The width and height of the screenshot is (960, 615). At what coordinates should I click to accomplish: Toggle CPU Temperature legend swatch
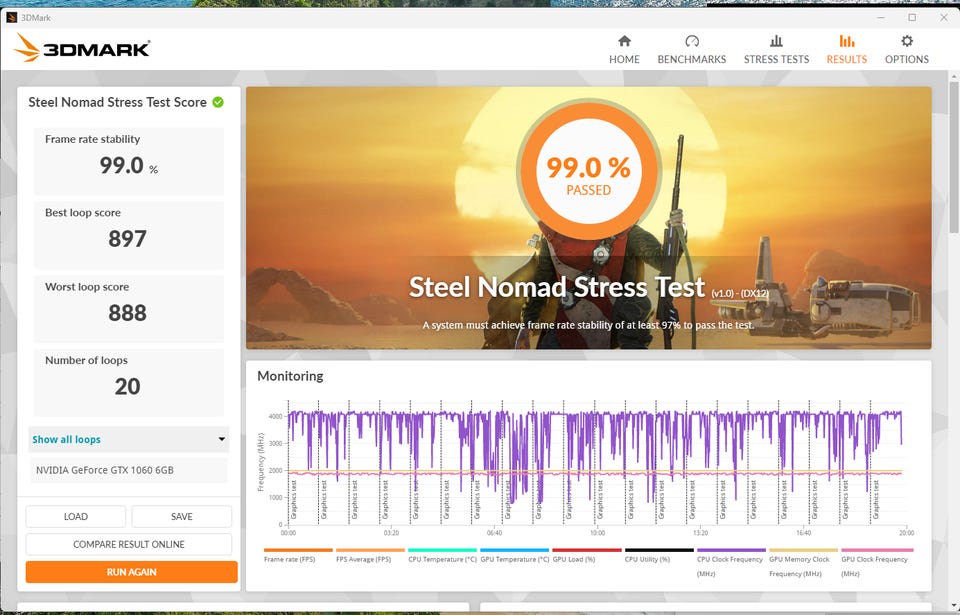point(443,550)
